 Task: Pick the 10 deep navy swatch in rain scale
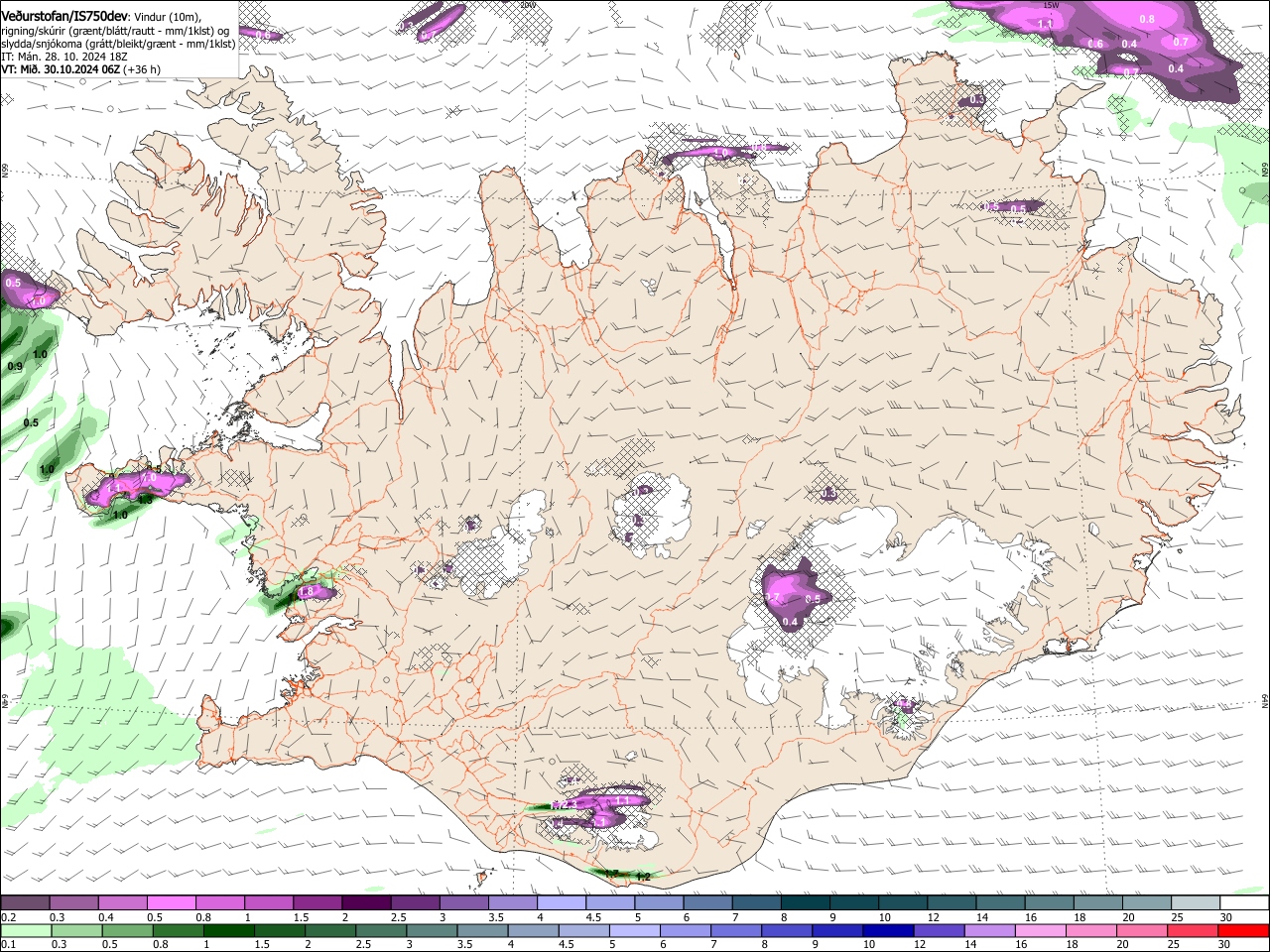coord(889,931)
